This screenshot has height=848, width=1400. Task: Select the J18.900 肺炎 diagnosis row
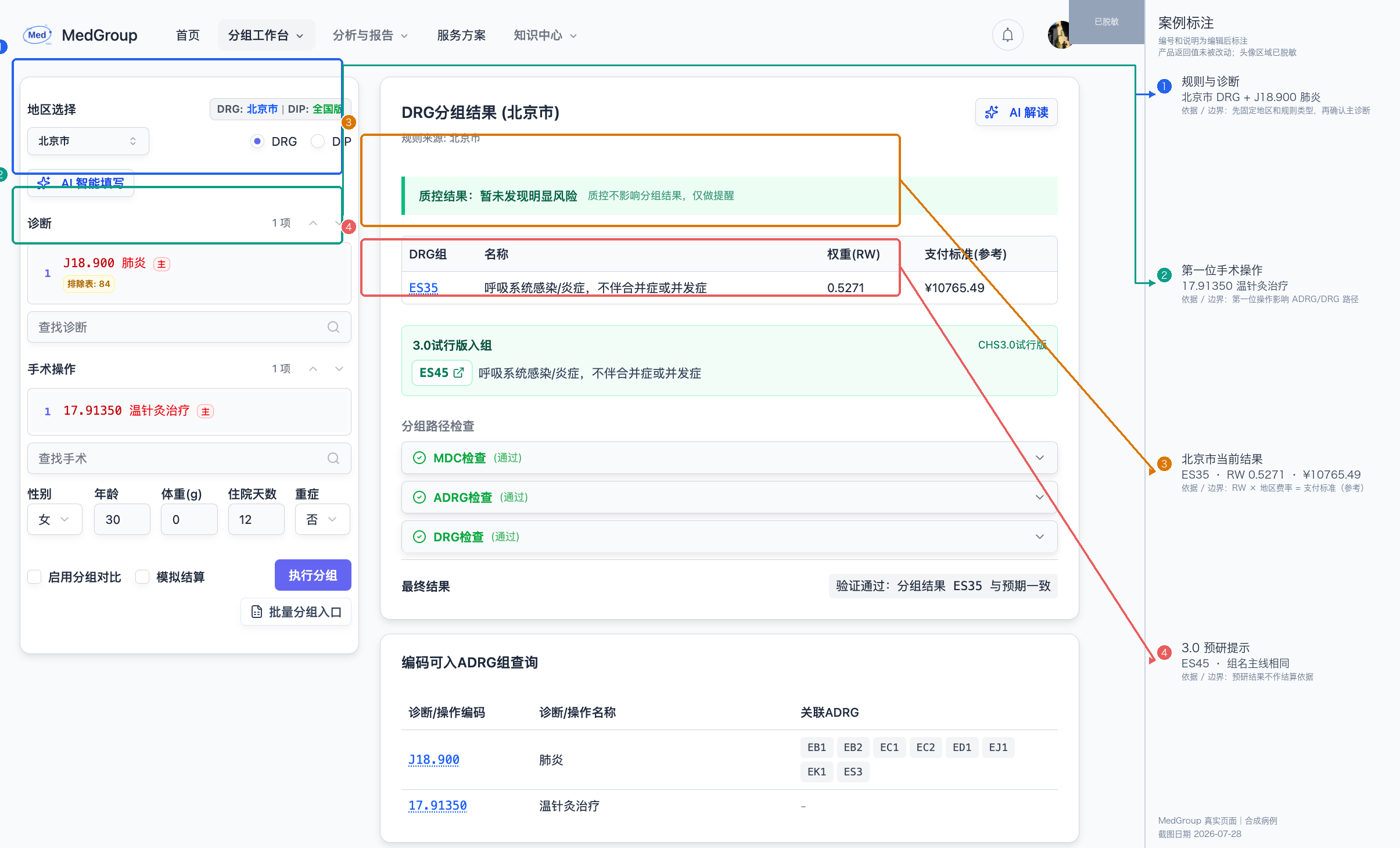[x=189, y=273]
